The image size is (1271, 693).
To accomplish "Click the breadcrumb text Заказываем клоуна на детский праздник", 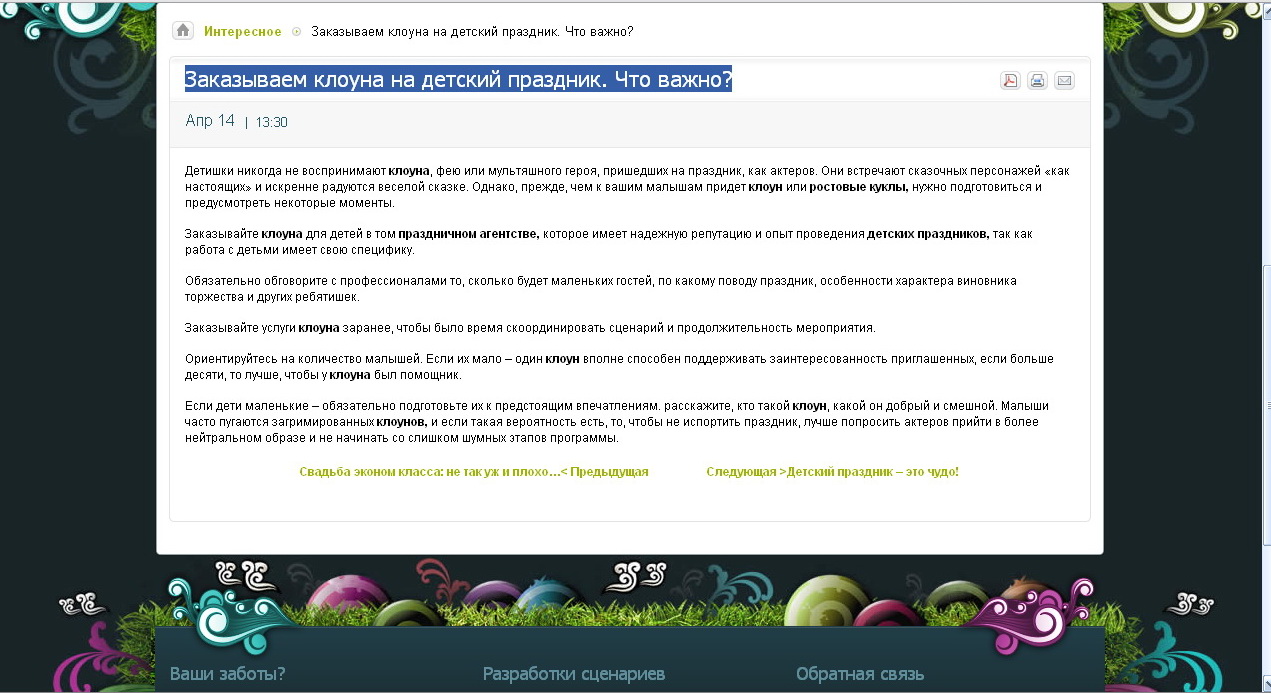I will [x=472, y=31].
